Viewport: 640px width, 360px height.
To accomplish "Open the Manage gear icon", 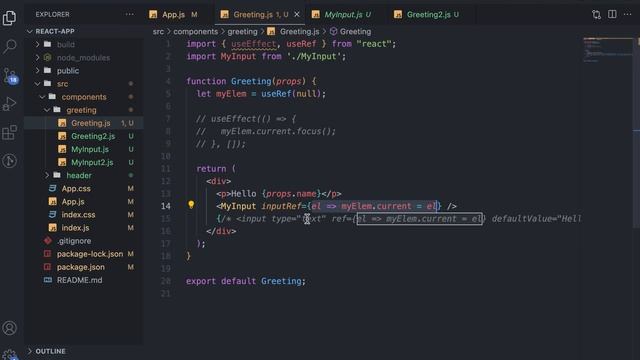I will (9, 354).
